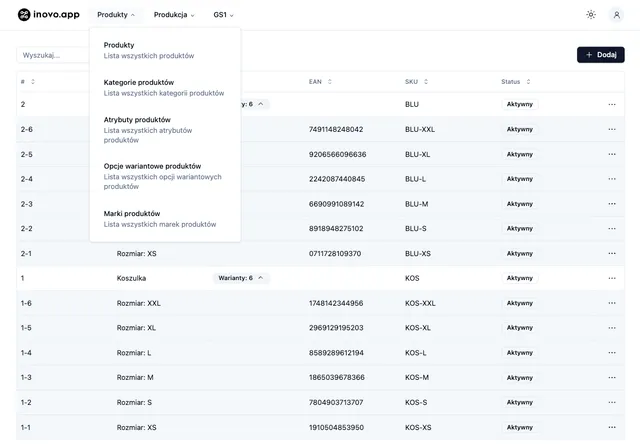The height and width of the screenshot is (445, 640).
Task: Select row number 1-3 cell
Action: (x=26, y=378)
